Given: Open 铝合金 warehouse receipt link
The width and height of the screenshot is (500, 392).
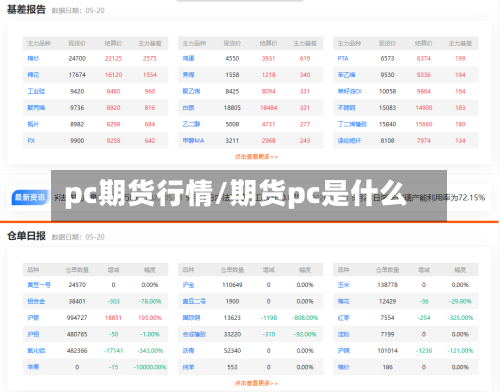Looking at the screenshot, I should 36,301.
